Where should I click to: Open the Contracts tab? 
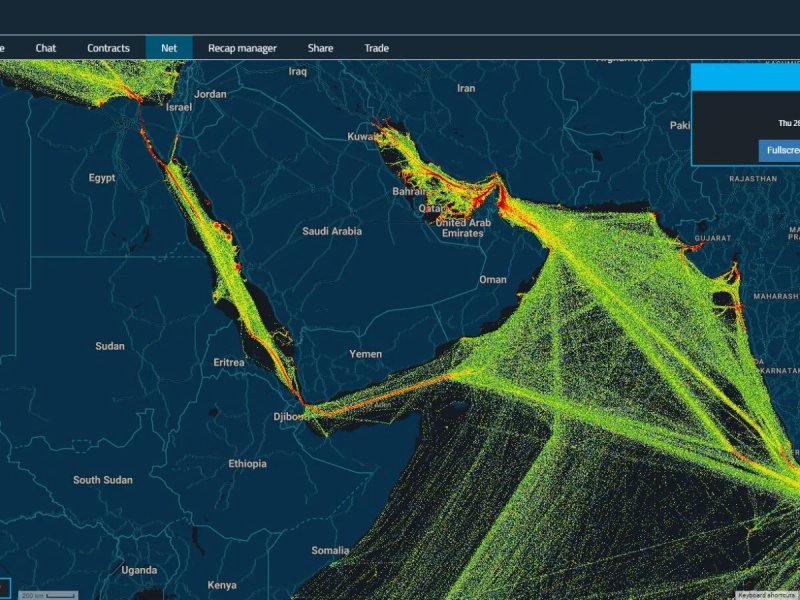coord(108,47)
